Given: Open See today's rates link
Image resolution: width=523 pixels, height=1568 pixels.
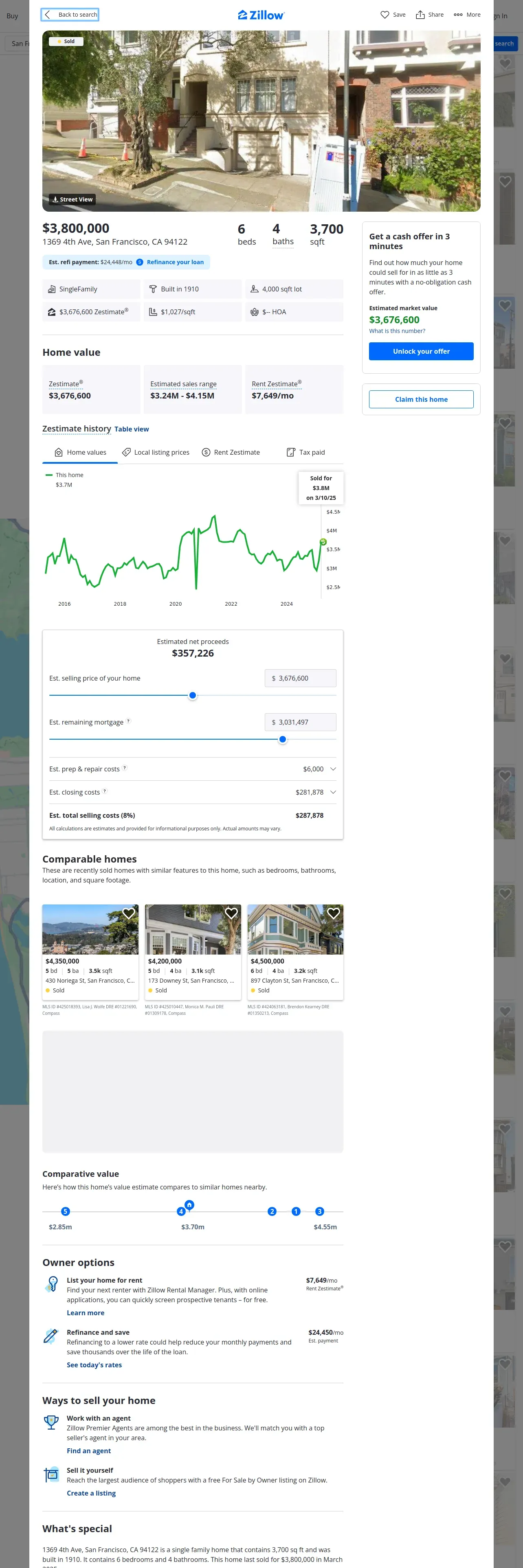Looking at the screenshot, I should [x=94, y=1365].
